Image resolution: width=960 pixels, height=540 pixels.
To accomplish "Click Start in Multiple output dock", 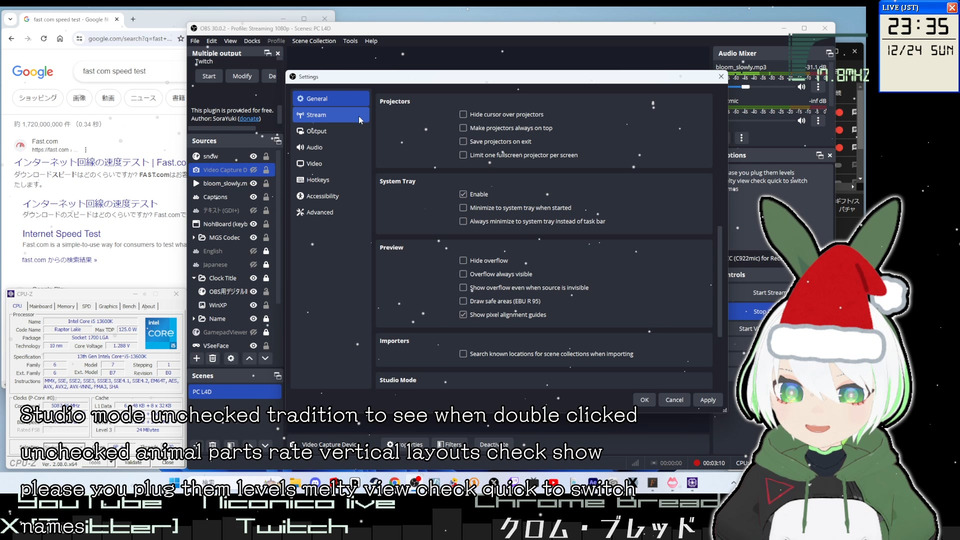I will click(x=209, y=77).
